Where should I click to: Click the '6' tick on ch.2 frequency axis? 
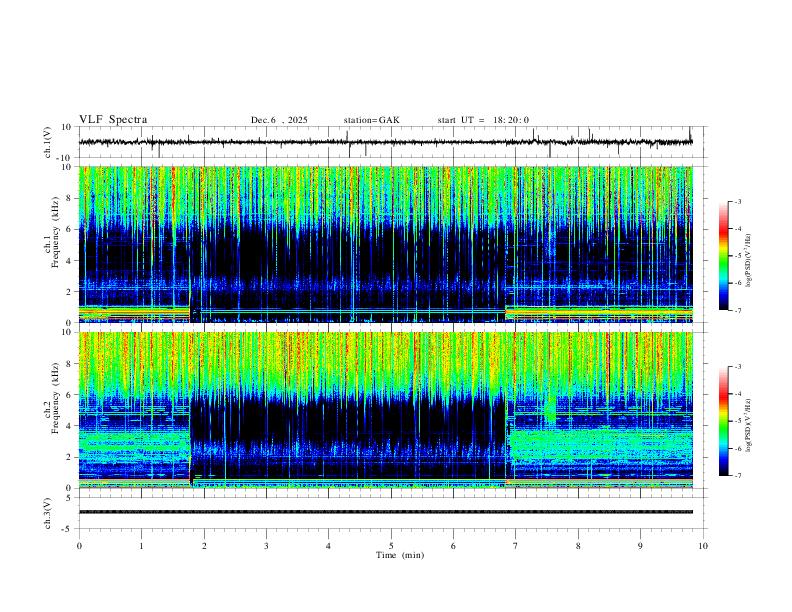69,395
